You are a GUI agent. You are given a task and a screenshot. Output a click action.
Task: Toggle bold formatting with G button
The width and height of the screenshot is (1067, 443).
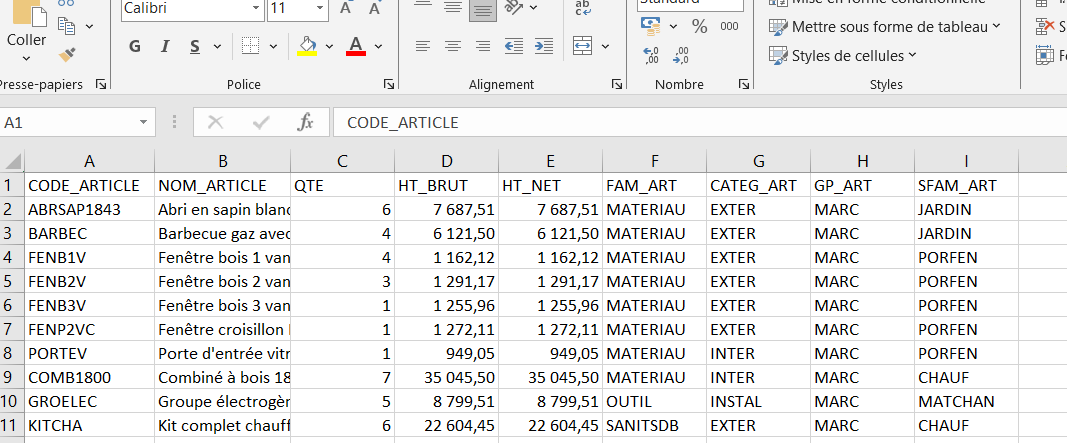(135, 46)
